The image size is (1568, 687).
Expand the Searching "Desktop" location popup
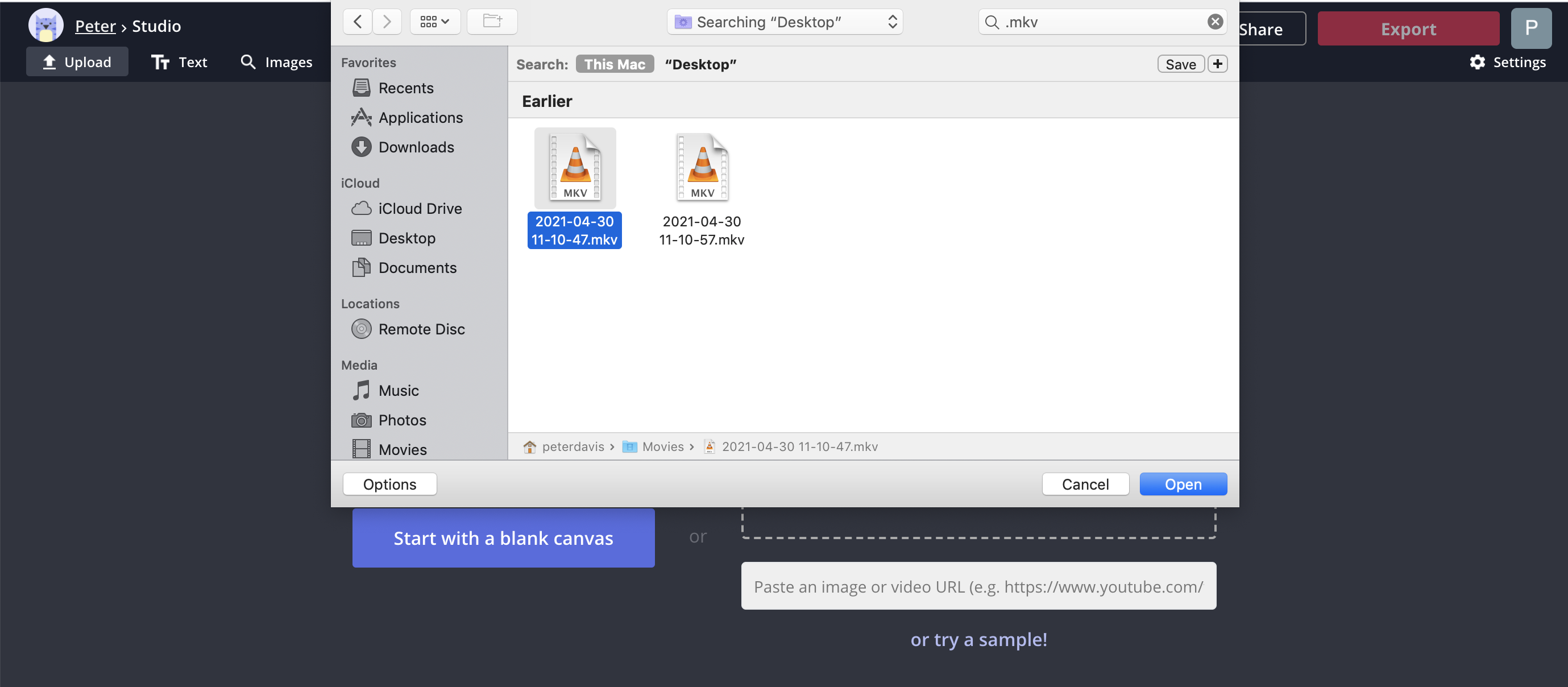(x=785, y=22)
